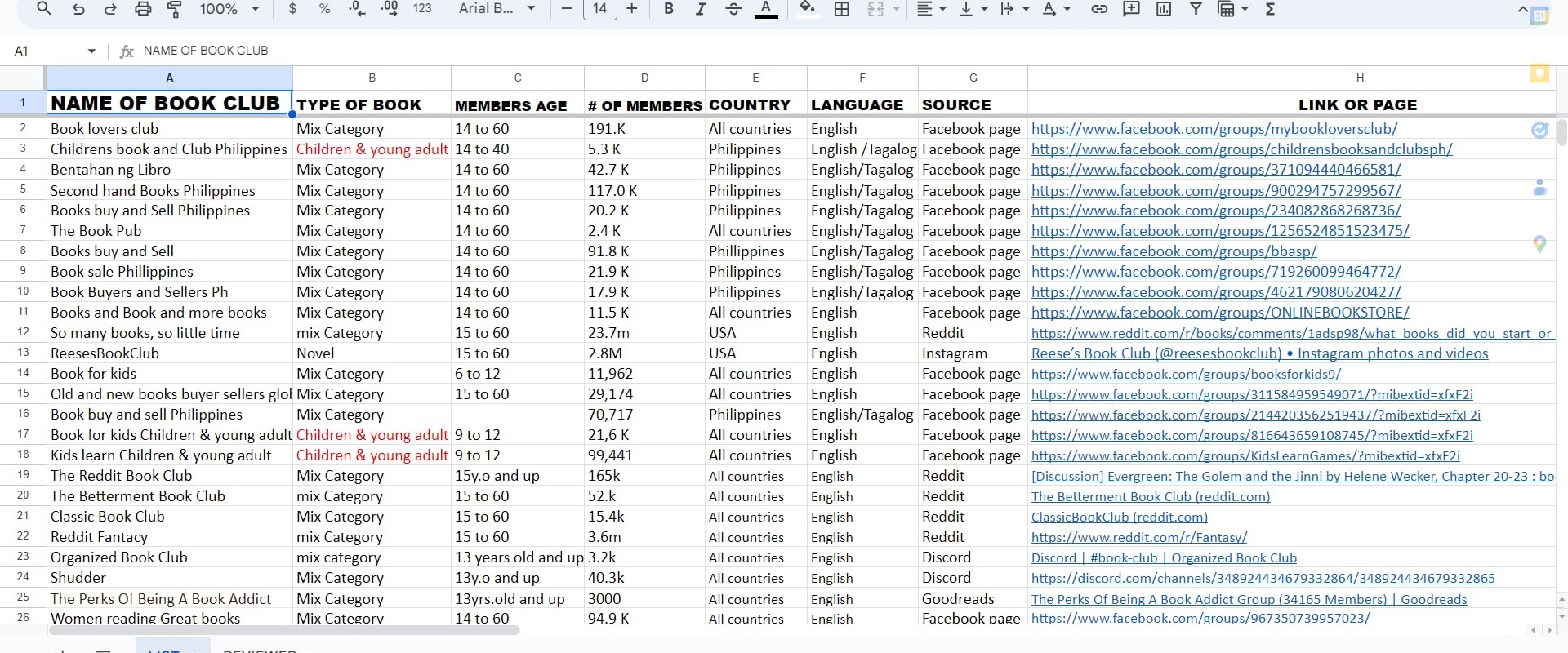1568x653 pixels.
Task: Select the 'Novel' type cell
Action: (x=372, y=353)
